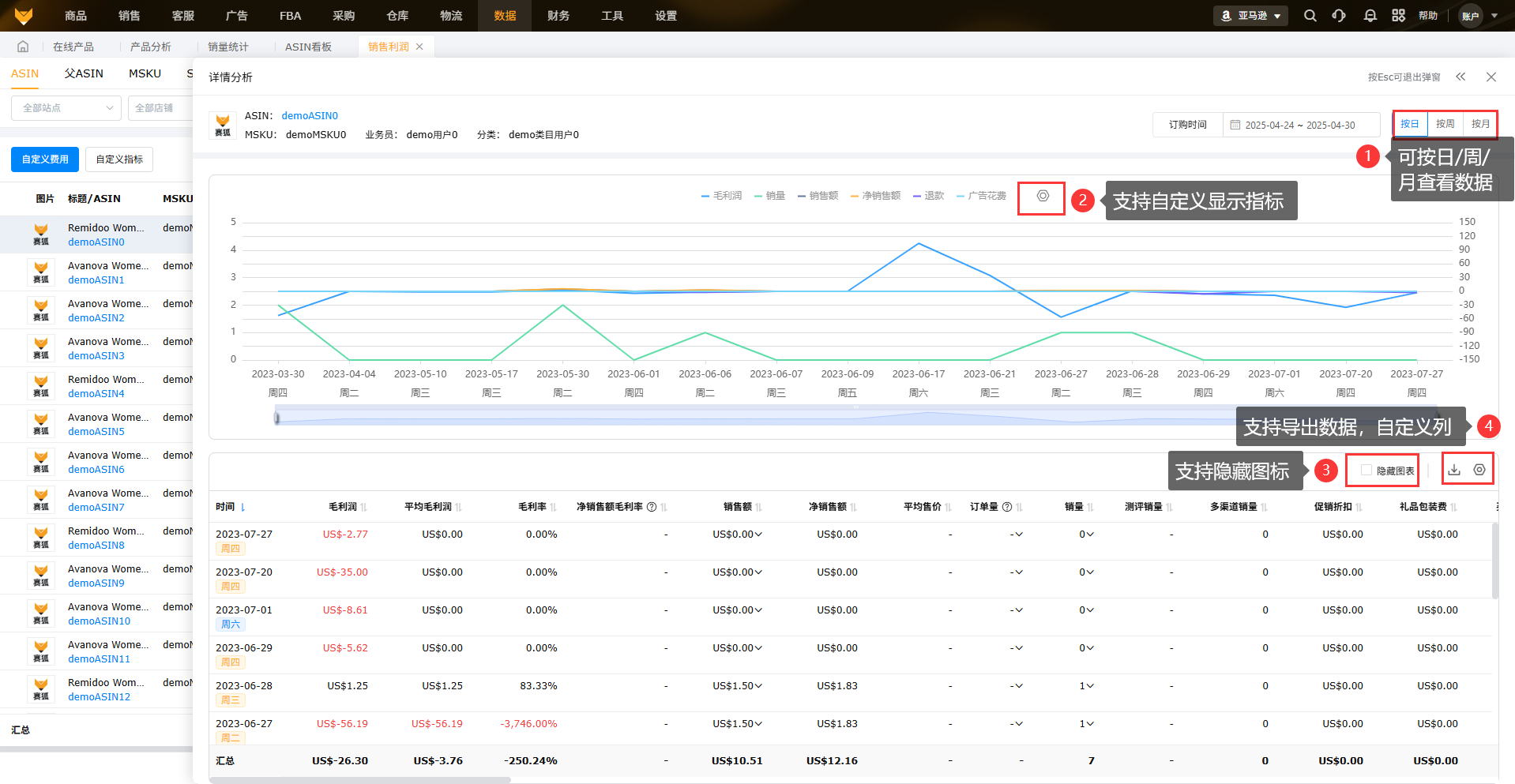Click the home icon in tab bar

pos(23,47)
